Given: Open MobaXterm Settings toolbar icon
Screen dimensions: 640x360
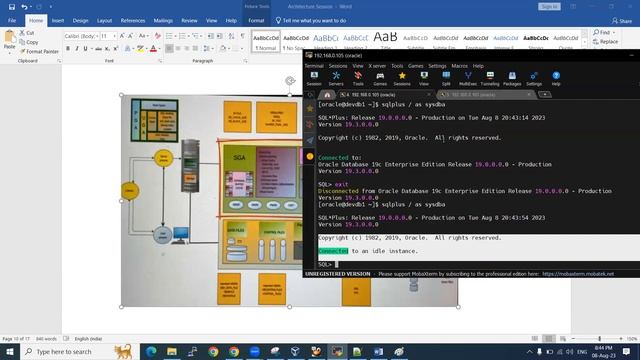Looking at the screenshot, I should (534, 78).
